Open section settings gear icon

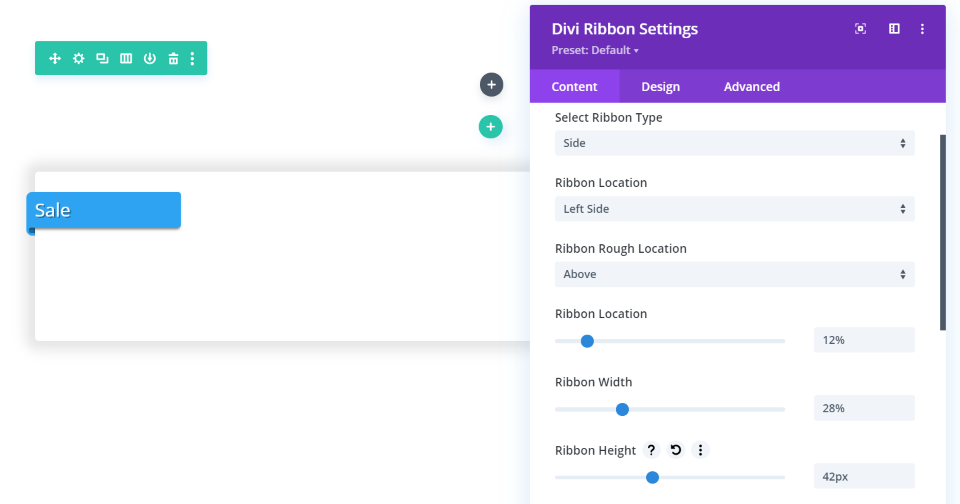(x=79, y=59)
